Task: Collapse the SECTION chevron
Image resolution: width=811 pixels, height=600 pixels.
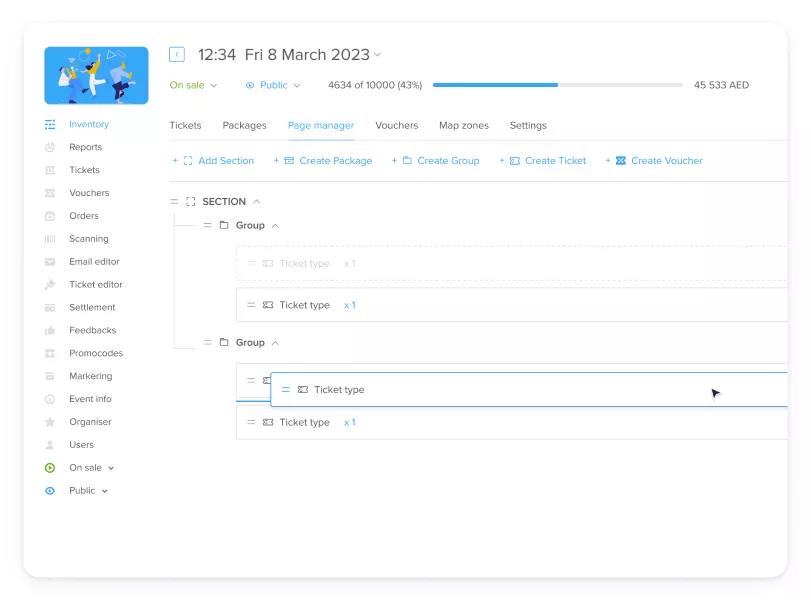Action: pyautogui.click(x=257, y=202)
